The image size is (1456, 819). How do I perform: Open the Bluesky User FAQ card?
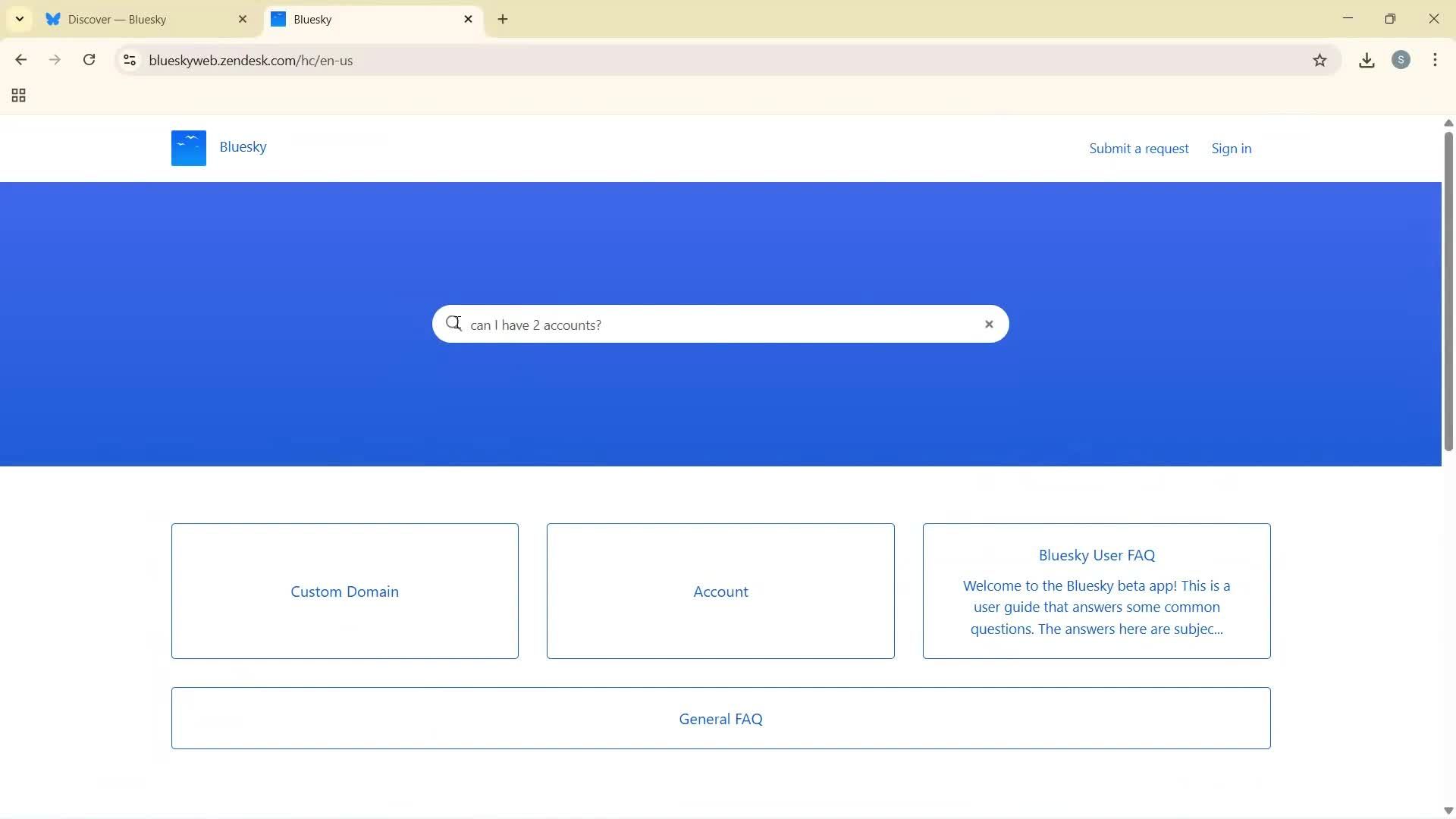[1096, 591]
